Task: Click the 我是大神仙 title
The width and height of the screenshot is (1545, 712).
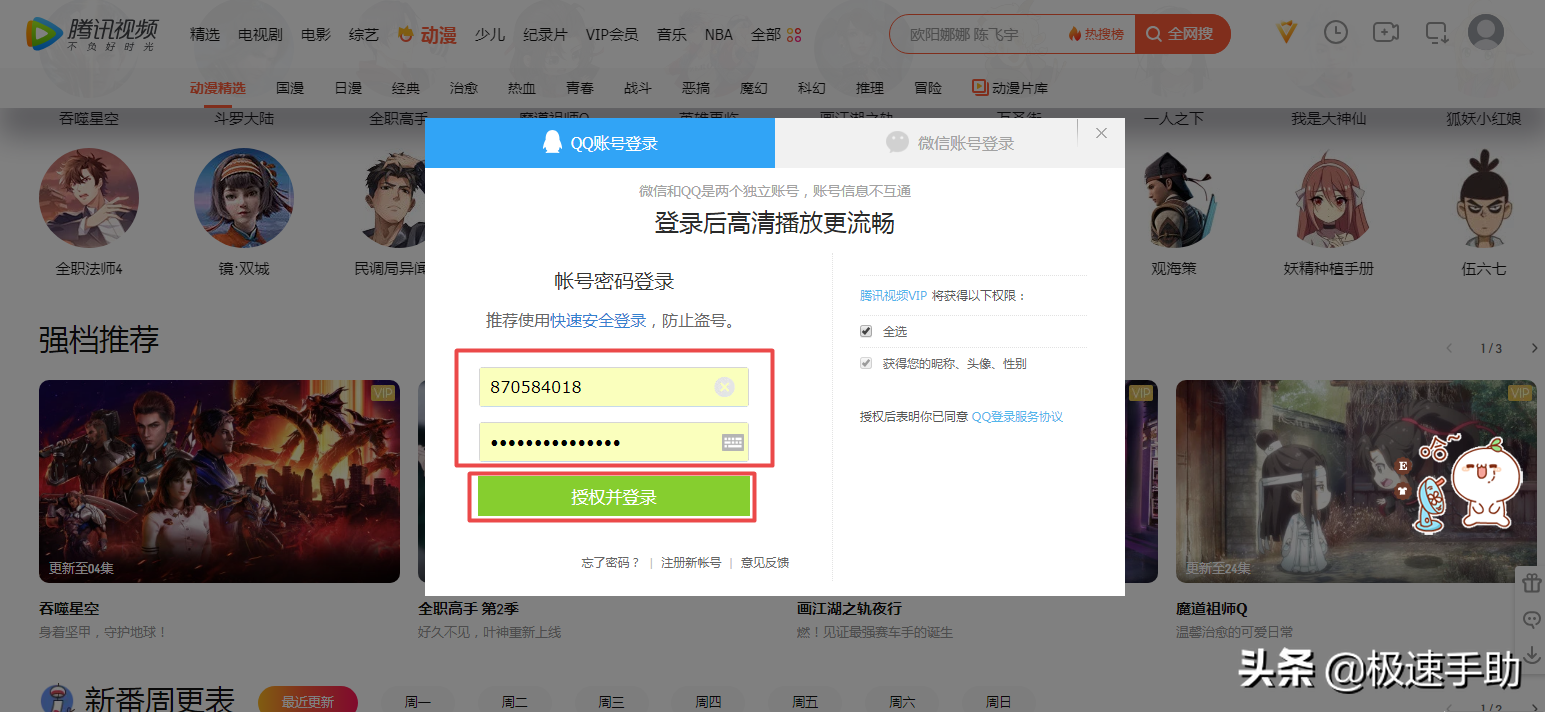Action: (1328, 119)
